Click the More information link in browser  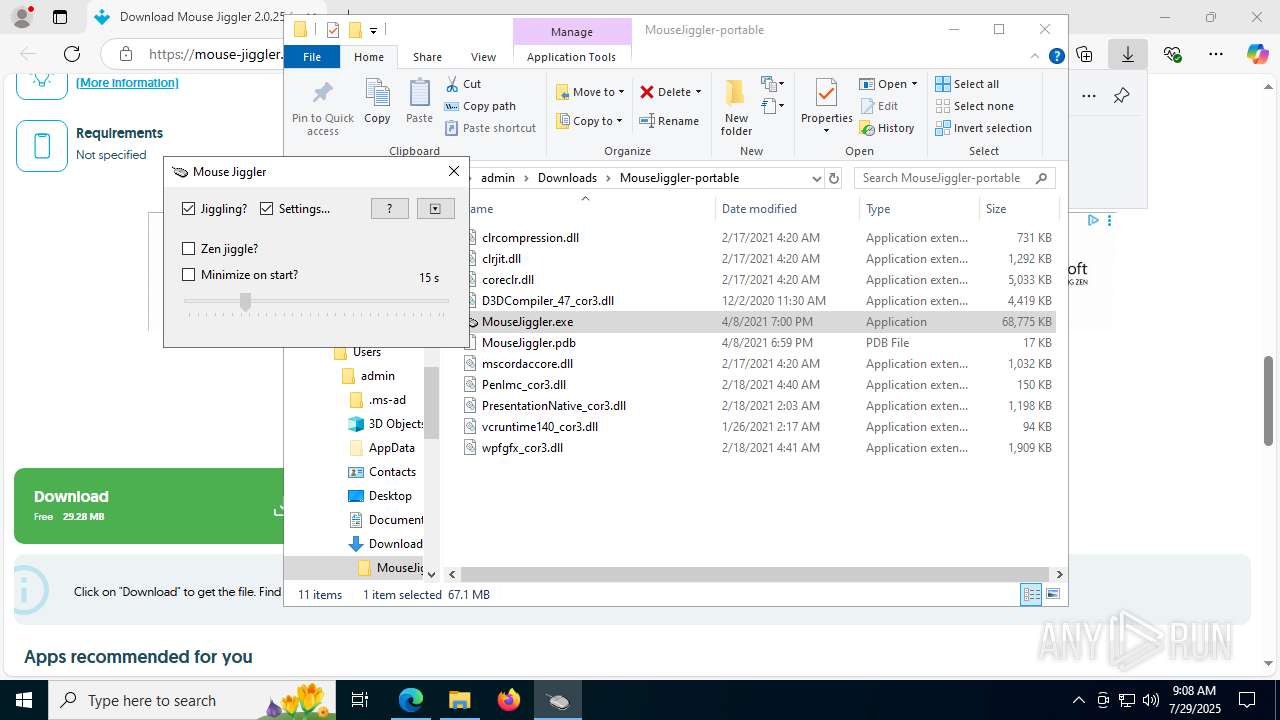tap(127, 83)
